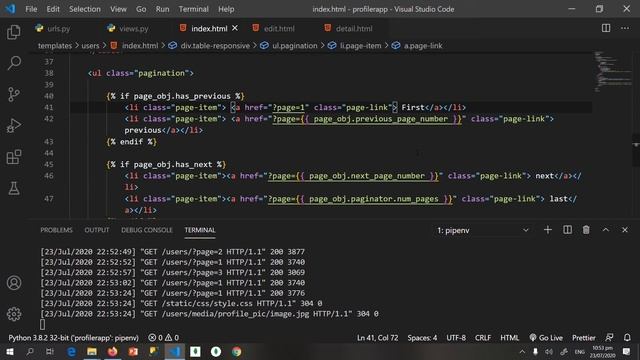Add a new terminal with plus icon
The width and height of the screenshot is (640, 360).
548,230
